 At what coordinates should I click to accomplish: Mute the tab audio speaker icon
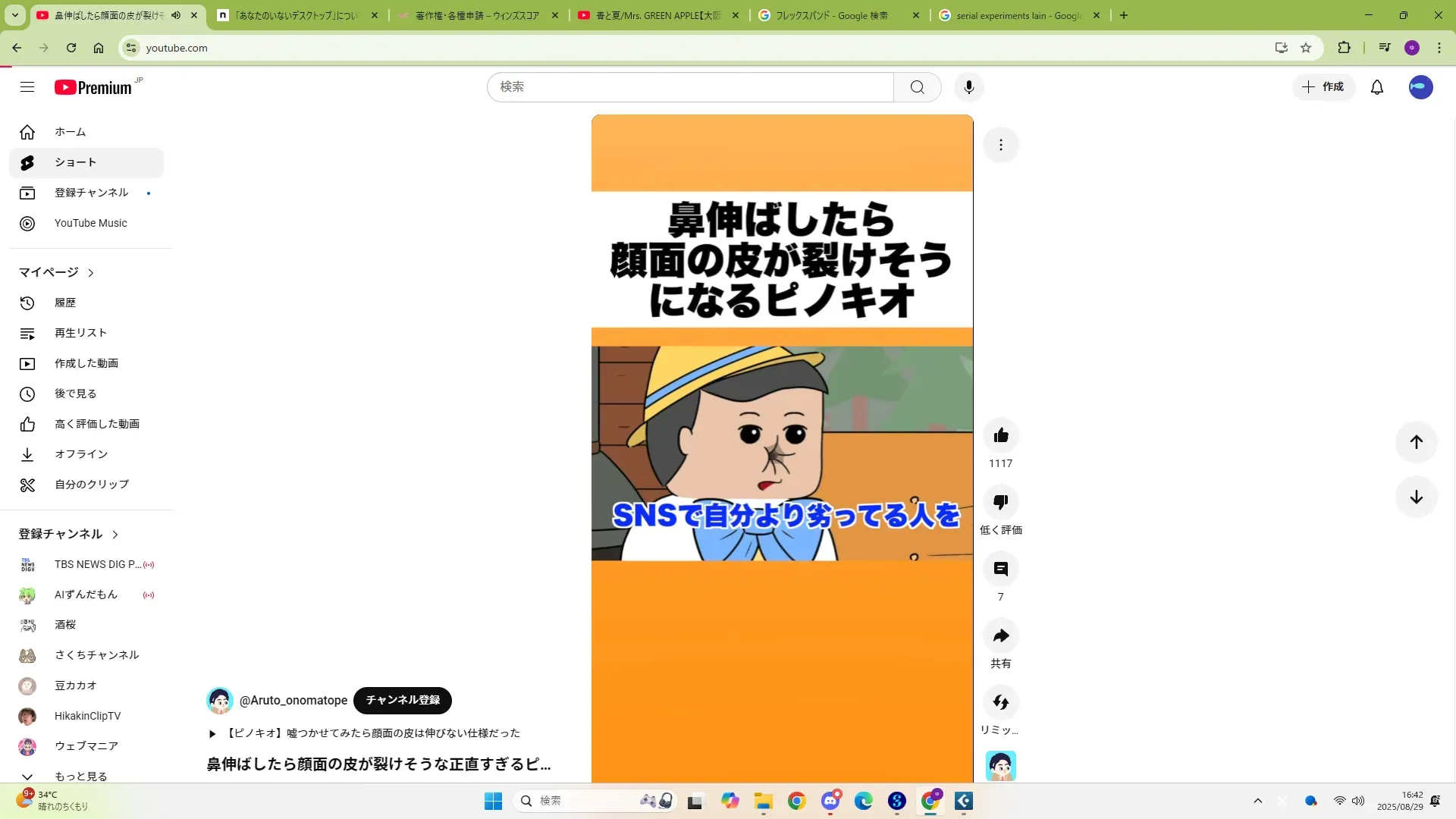[x=176, y=15]
